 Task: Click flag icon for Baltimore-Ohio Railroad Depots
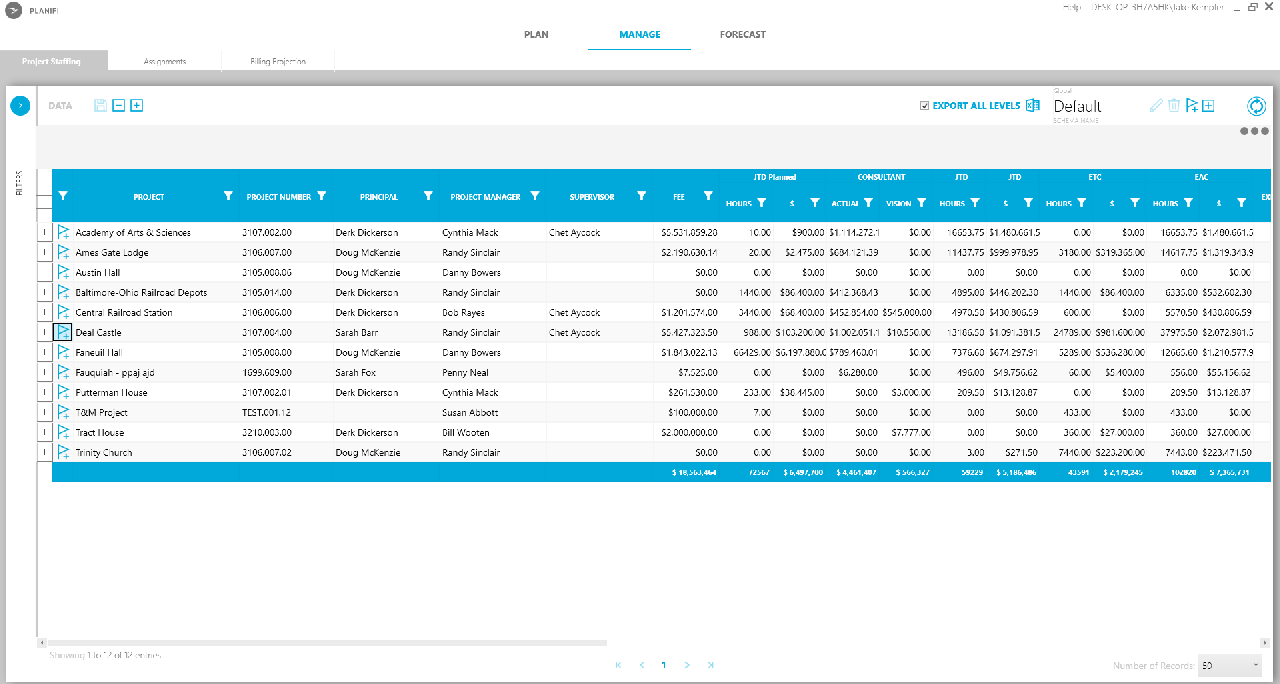[63, 292]
